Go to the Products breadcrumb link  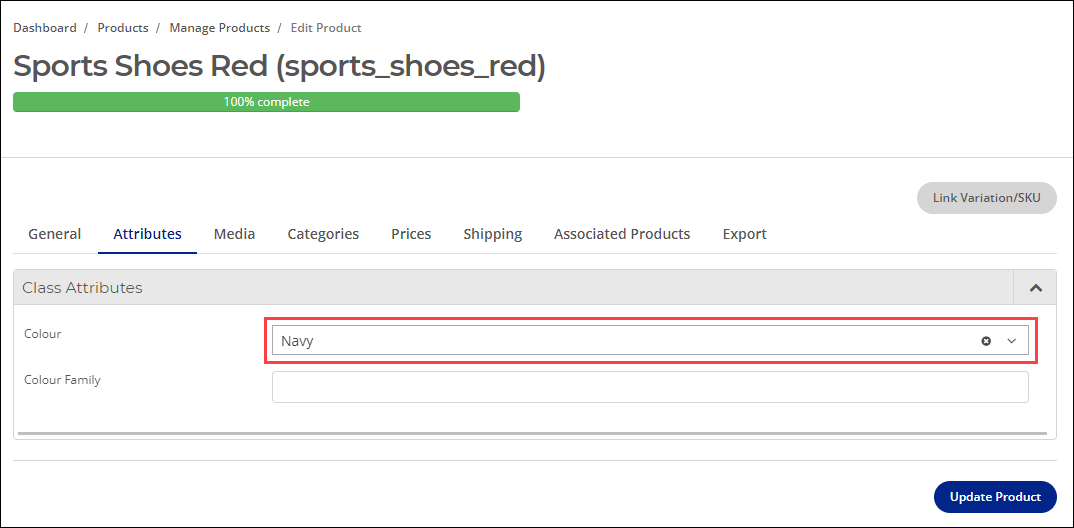(x=123, y=28)
